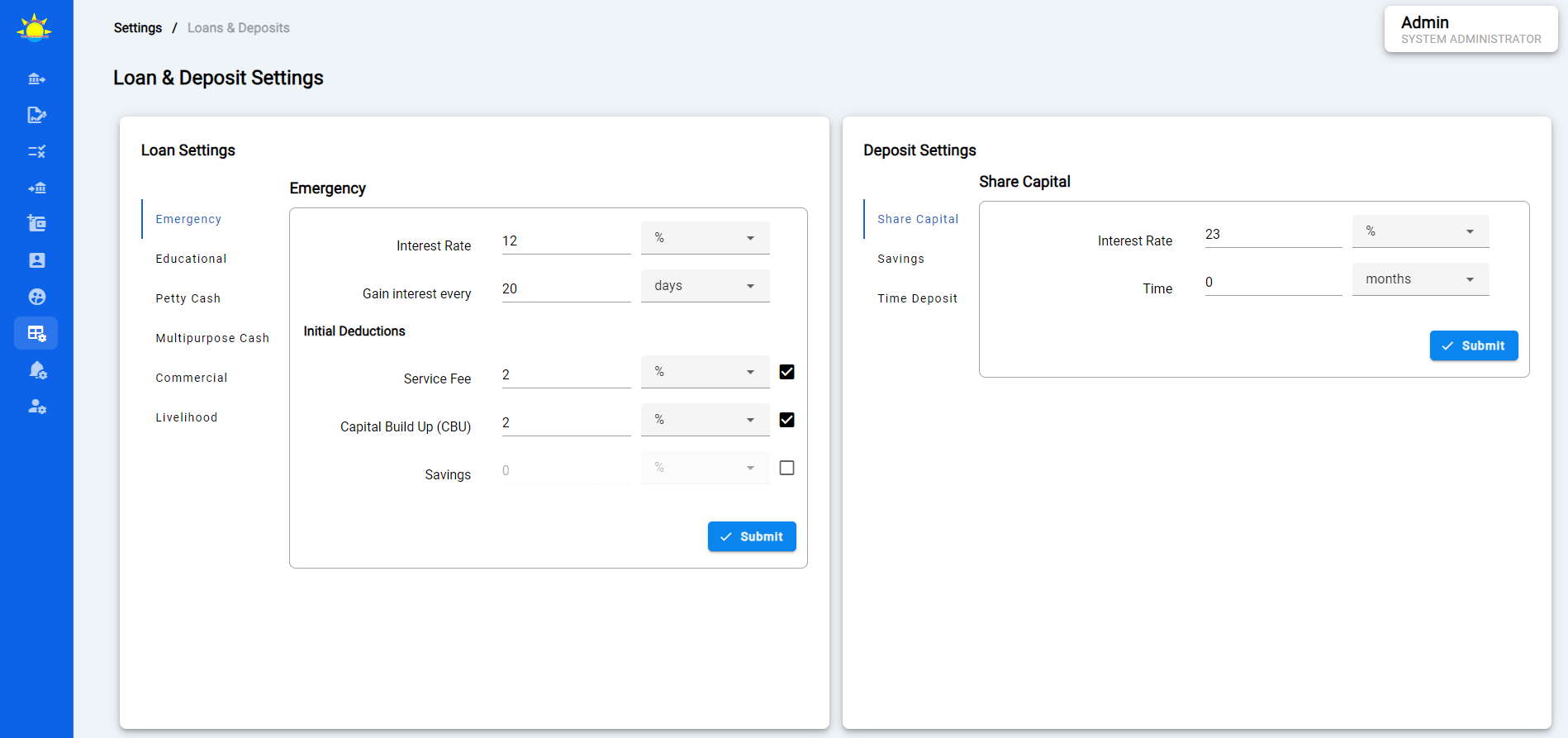This screenshot has height=738, width=1568.
Task: Select the Multipurpose Cash loan tab
Action: [212, 338]
